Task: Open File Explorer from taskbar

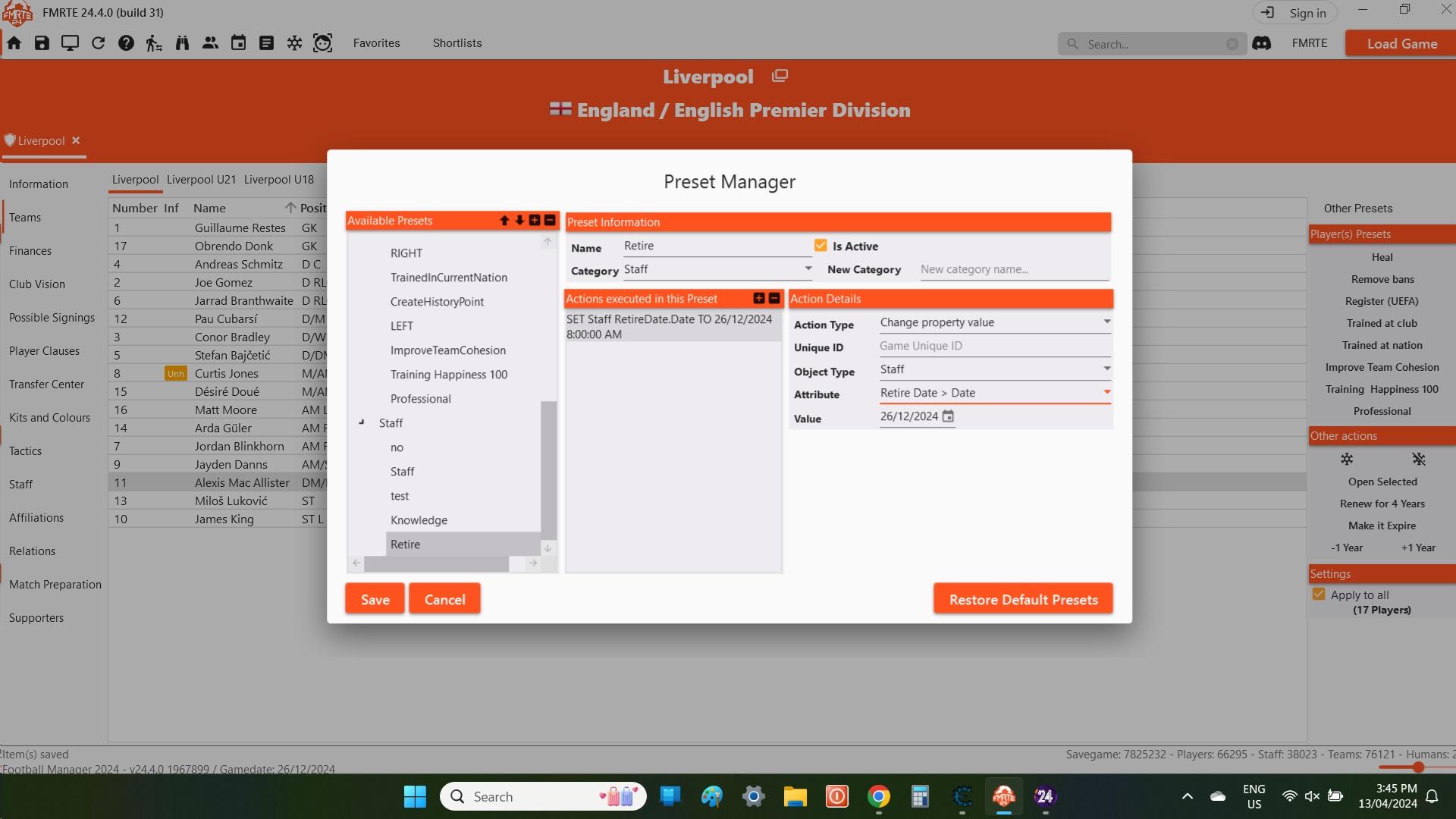Action: pyautogui.click(x=795, y=796)
